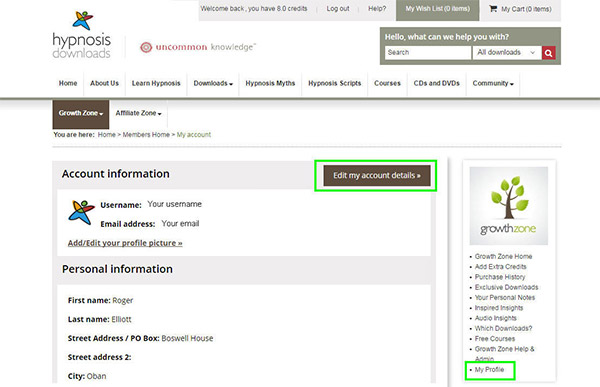Open Hypnosis Myths page

tap(270, 83)
